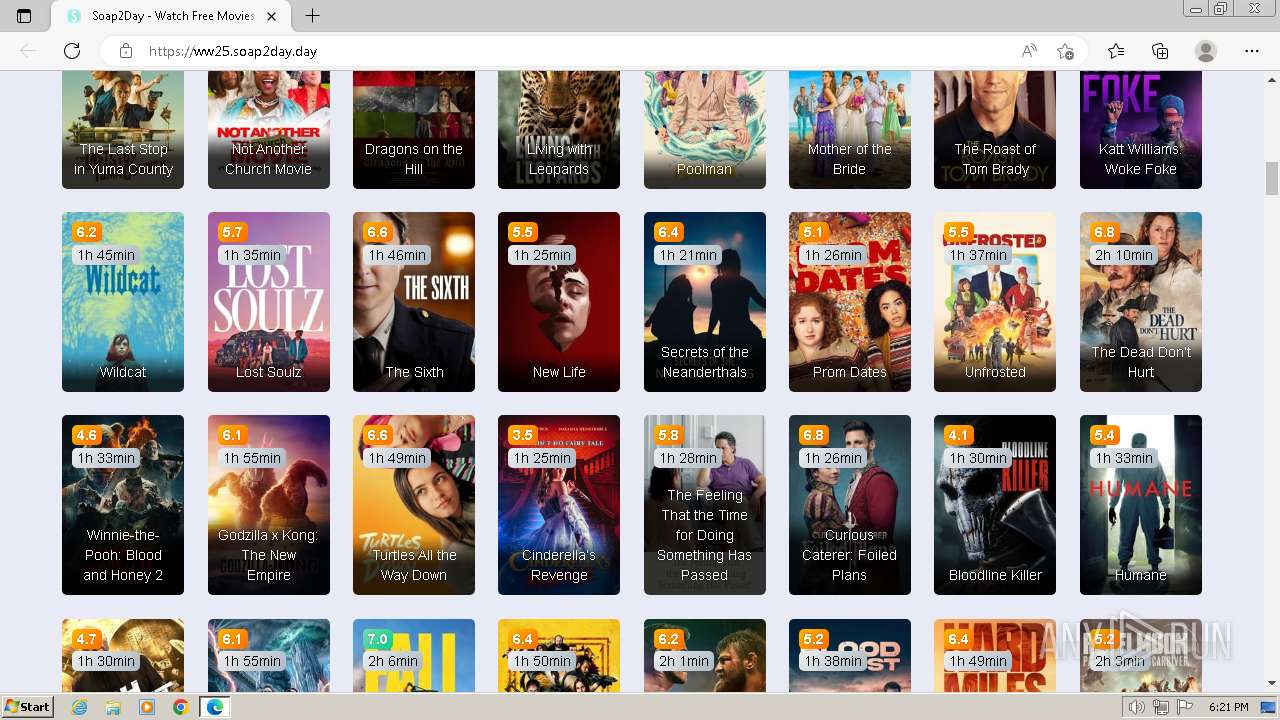This screenshot has width=1280, height=720.
Task: Open a new browser tab
Action: coord(312,16)
